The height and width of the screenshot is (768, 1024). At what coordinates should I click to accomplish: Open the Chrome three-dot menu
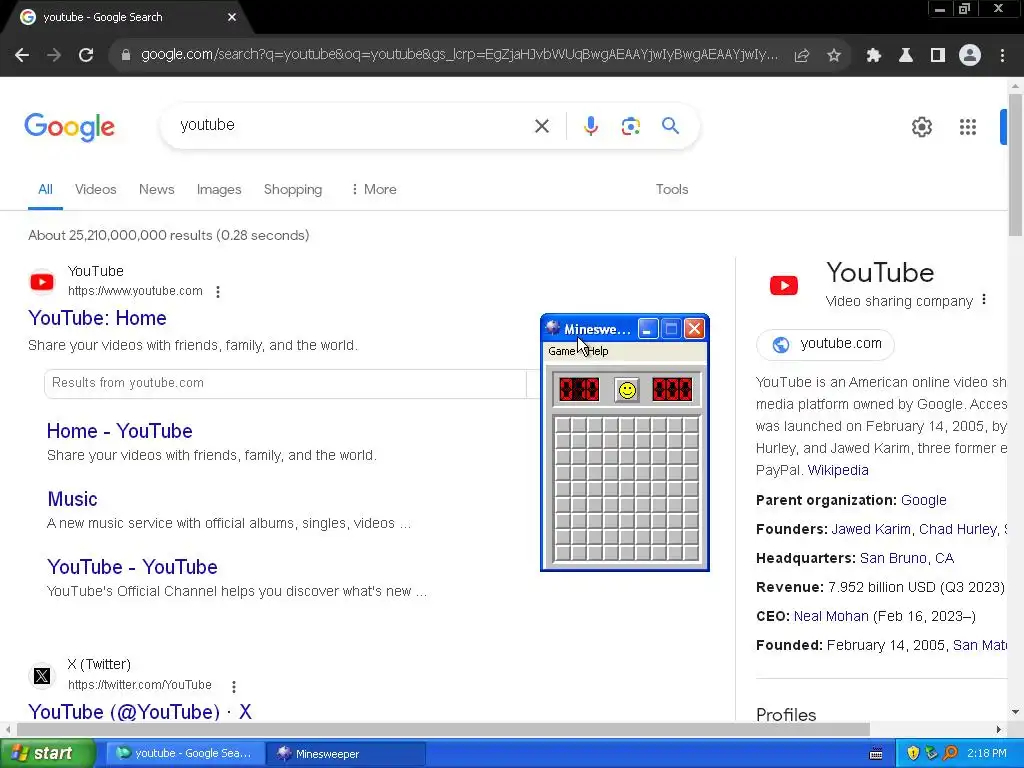[1002, 56]
